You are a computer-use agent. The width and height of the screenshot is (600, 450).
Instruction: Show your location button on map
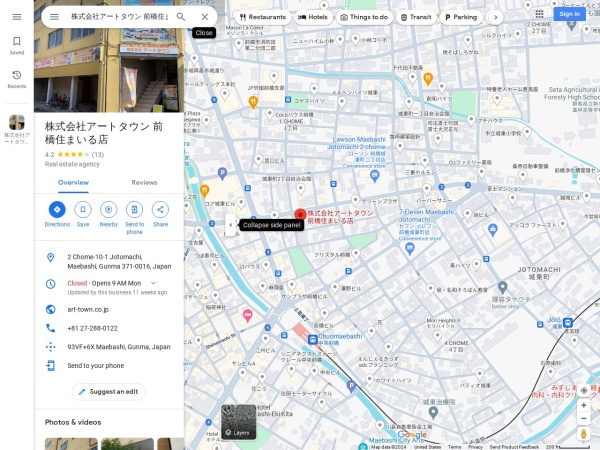584,390
